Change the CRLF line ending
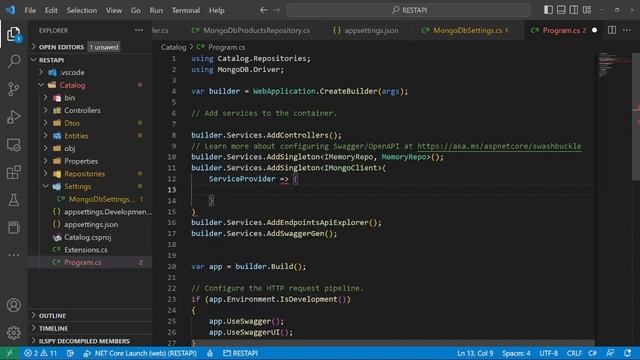 (x=574, y=353)
